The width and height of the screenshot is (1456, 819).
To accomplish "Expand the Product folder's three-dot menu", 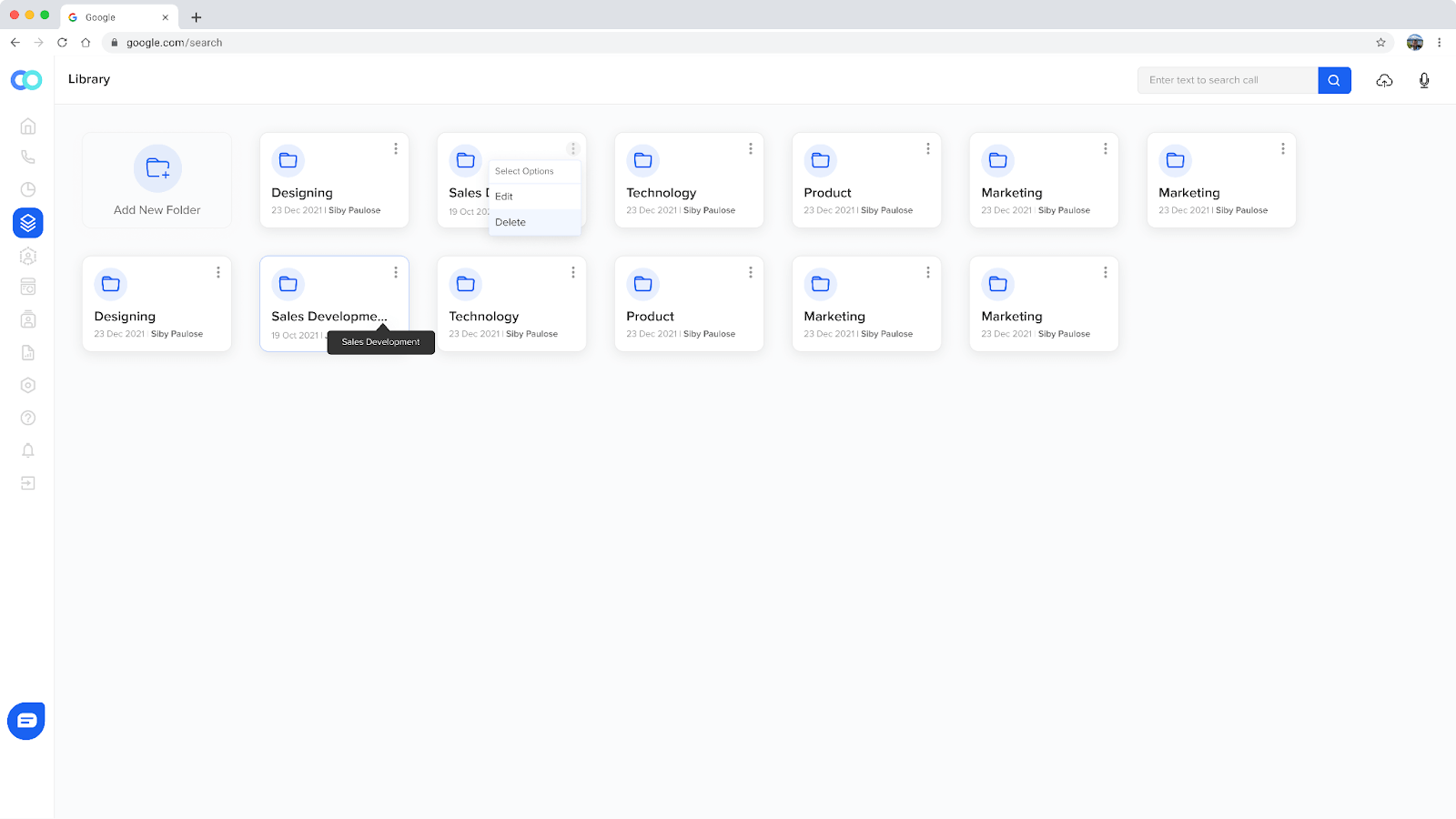I will 927,147.
